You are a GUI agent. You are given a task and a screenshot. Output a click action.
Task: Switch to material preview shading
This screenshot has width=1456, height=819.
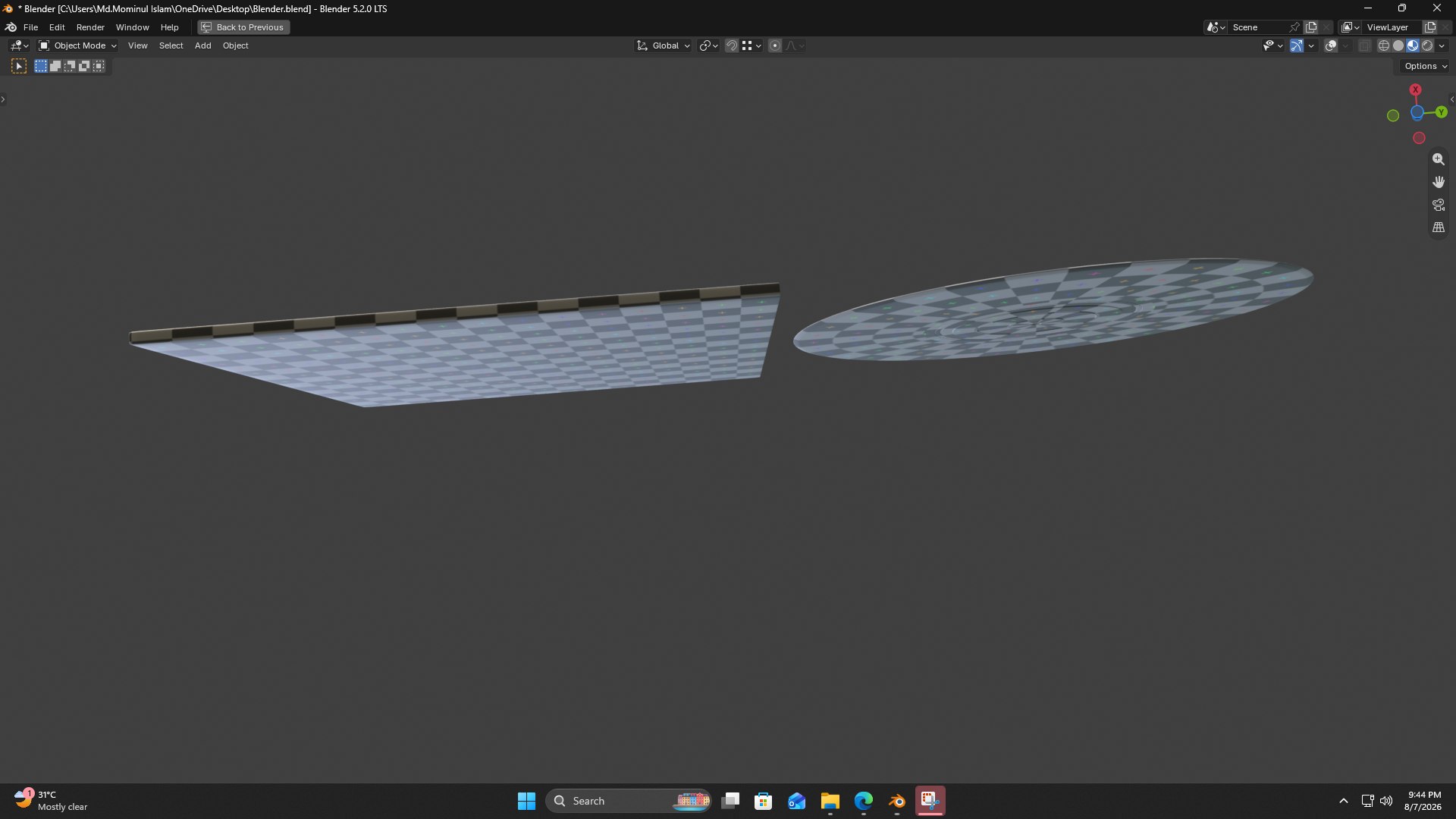click(1413, 45)
